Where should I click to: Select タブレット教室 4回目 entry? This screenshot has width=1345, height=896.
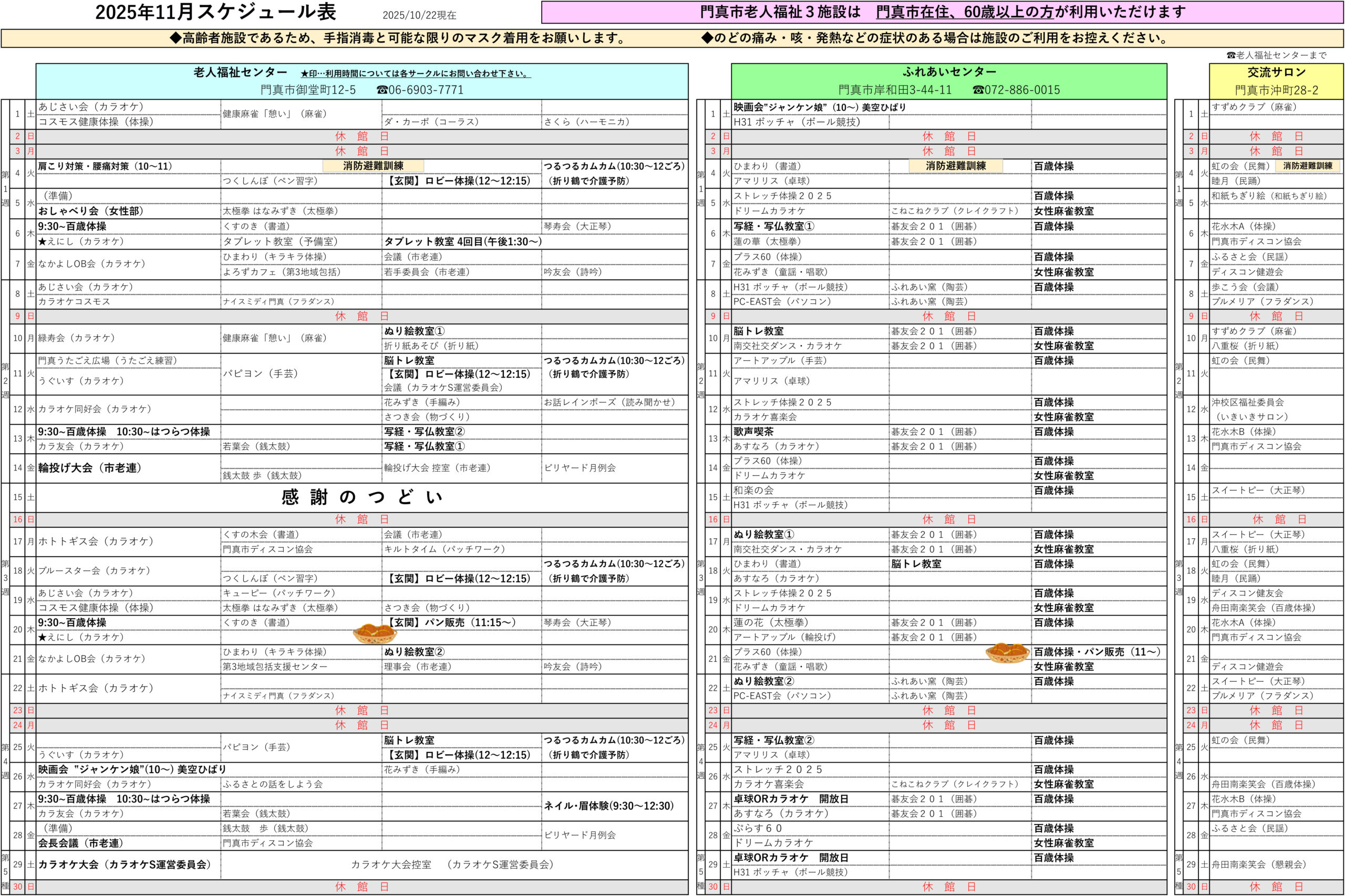(x=462, y=242)
